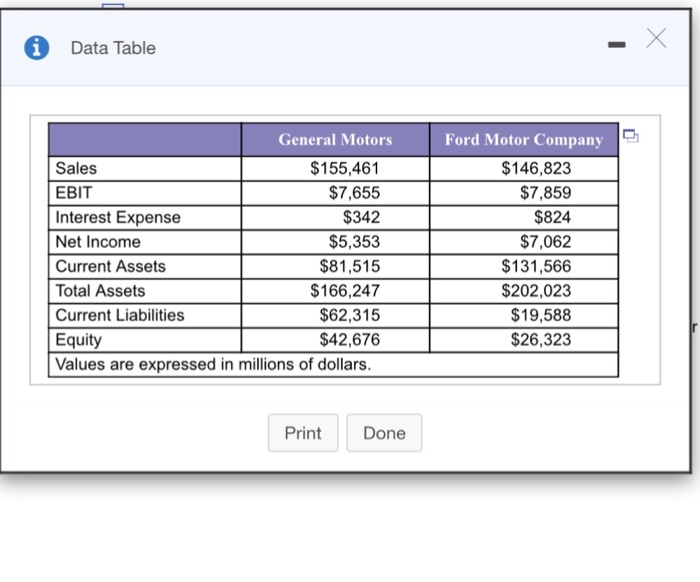The image size is (700, 582).
Task: Select Ford net income $7,062
Action: pos(546,242)
